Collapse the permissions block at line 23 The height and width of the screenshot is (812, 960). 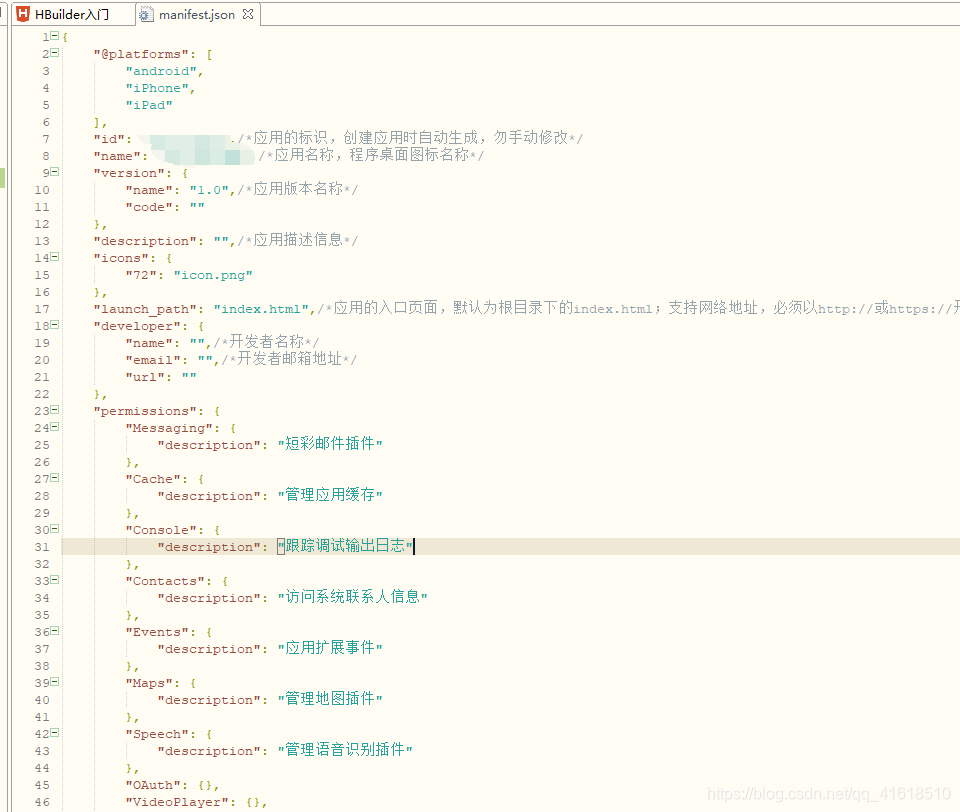[x=55, y=410]
